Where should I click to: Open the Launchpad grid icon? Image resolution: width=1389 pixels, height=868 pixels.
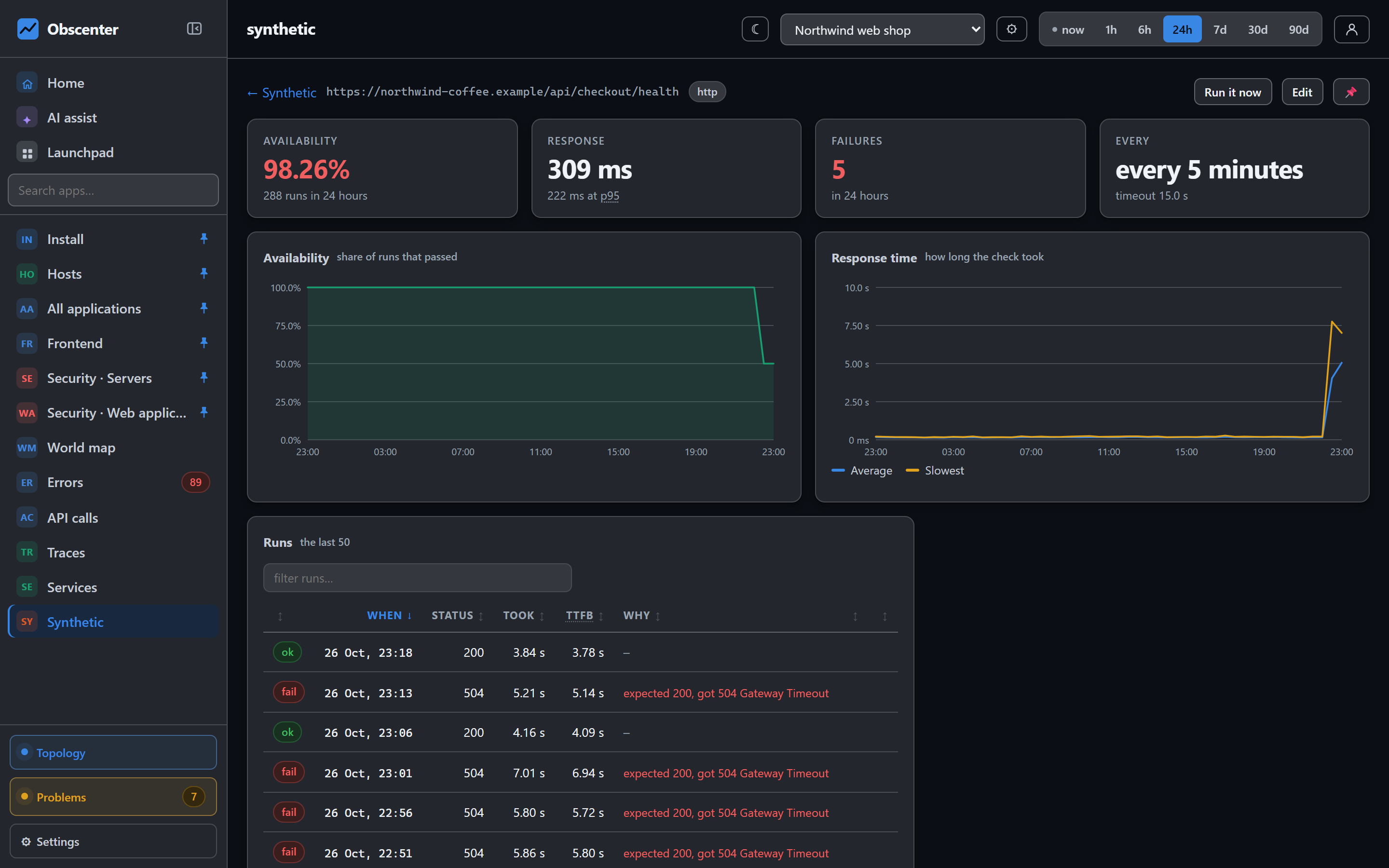point(27,153)
